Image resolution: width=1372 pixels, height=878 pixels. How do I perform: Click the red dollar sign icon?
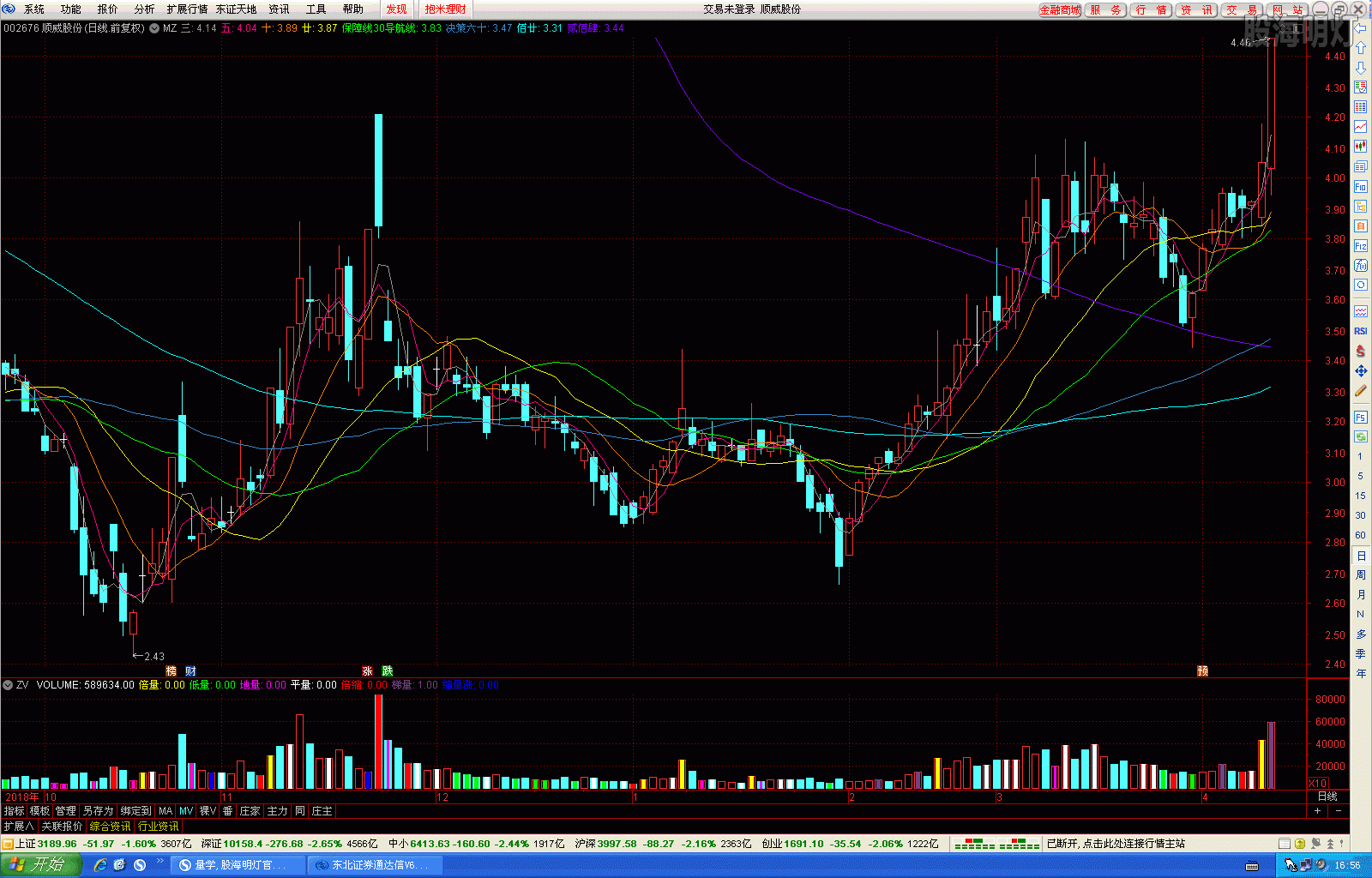point(1361,351)
